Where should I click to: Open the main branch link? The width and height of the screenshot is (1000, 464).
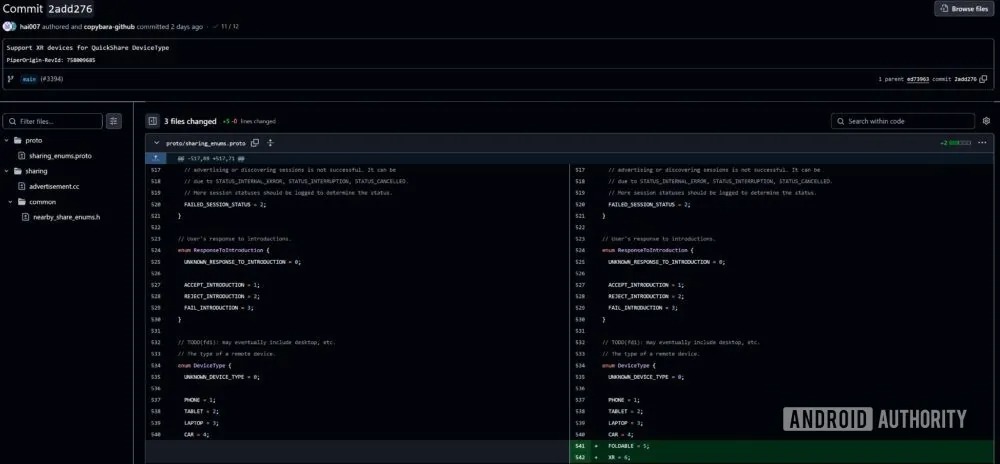coord(28,78)
